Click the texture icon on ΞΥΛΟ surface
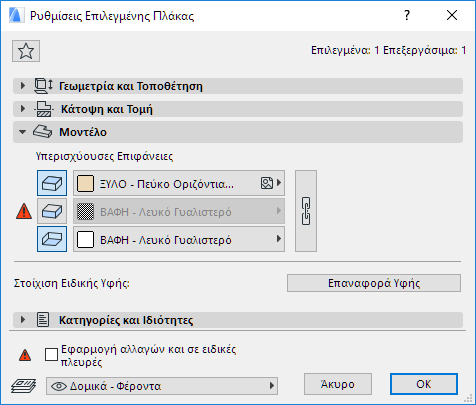This screenshot has width=476, height=405. pyautogui.click(x=267, y=183)
